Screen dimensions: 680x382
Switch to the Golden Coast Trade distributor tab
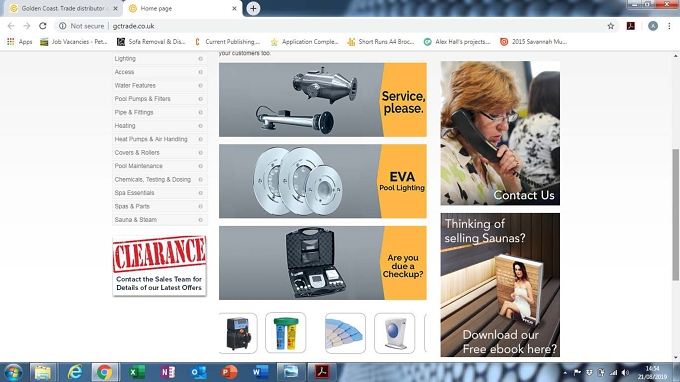(x=63, y=8)
